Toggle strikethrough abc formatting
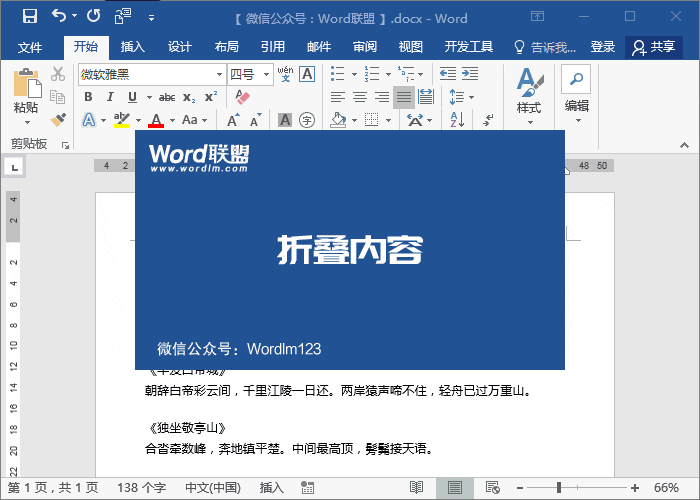This screenshot has width=700, height=500. 167,97
